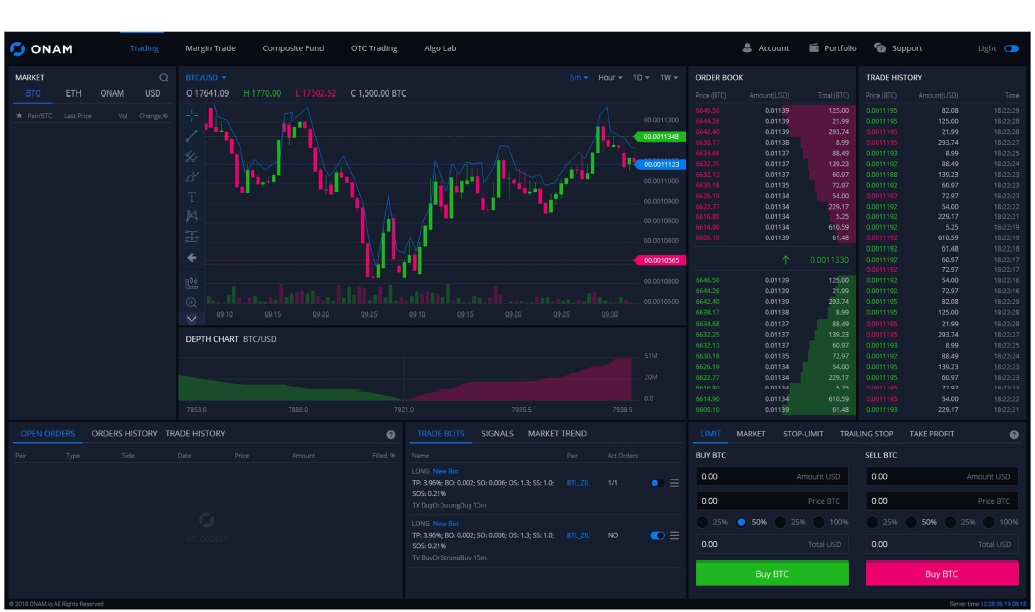Switch to Take Profit order tab
1035x612 pixels.
[x=931, y=434]
